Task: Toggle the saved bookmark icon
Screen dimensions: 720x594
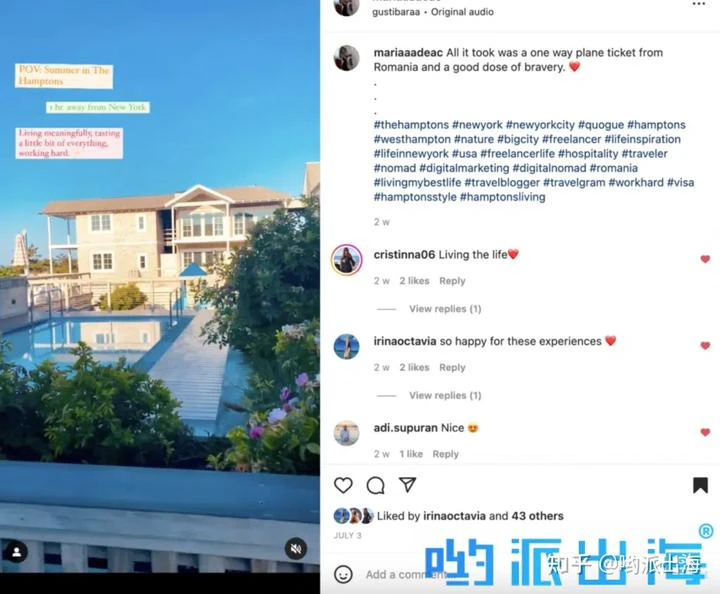Action: (700, 485)
